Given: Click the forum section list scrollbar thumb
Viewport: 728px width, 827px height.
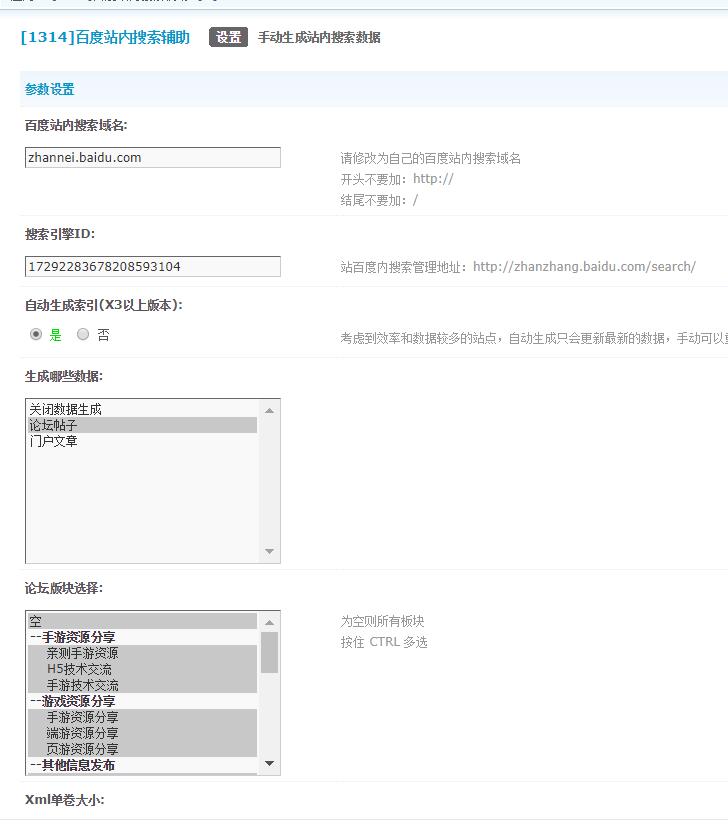Looking at the screenshot, I should 269,651.
